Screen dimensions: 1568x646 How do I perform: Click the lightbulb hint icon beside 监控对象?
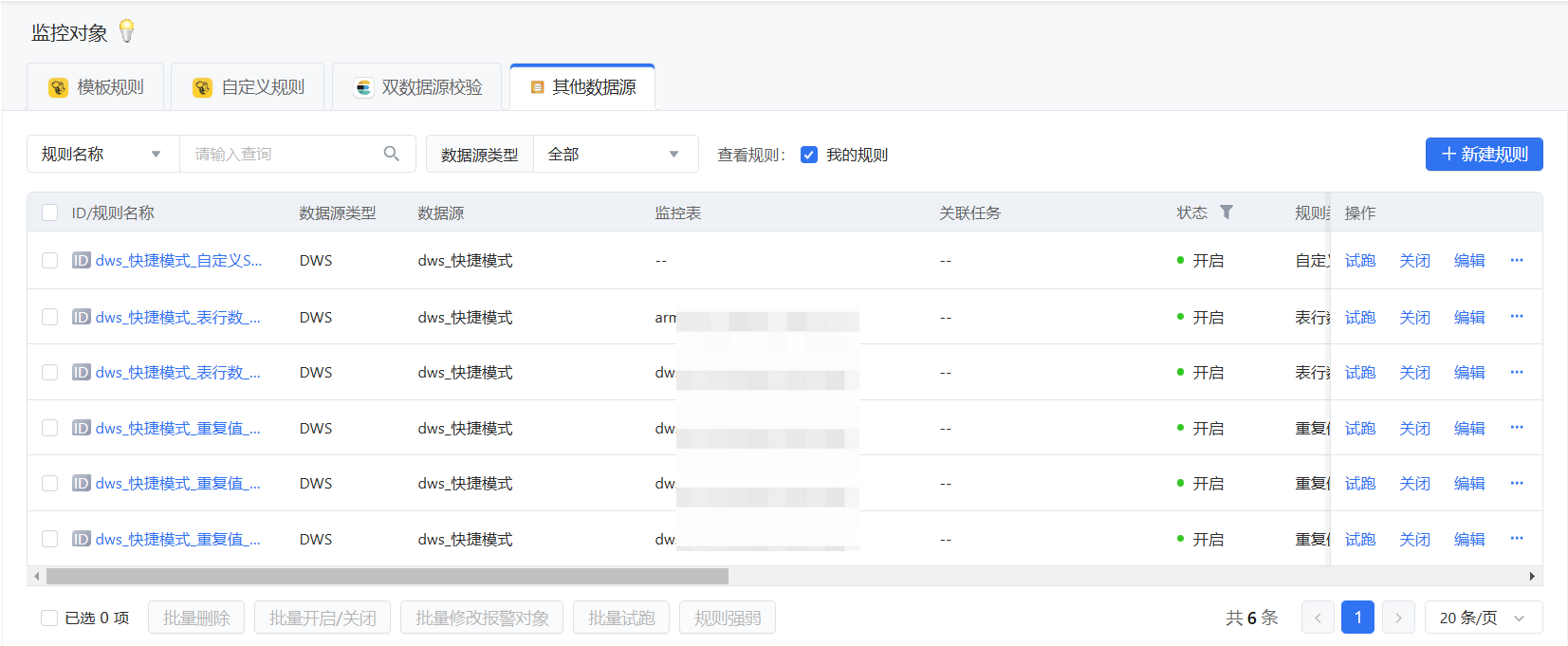point(127,31)
